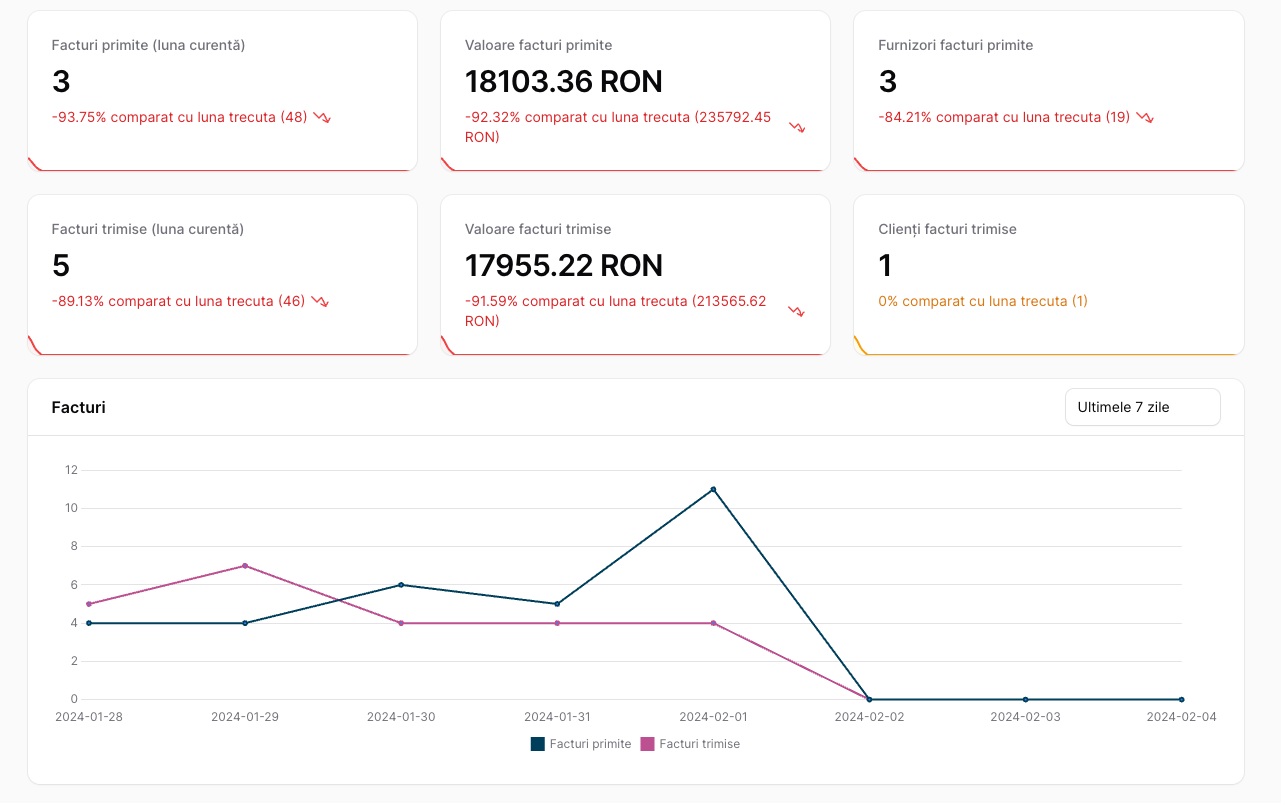Screen dimensions: 1281x803
Task: Click the trend-down icon in Facturi primite card
Action: 322,117
